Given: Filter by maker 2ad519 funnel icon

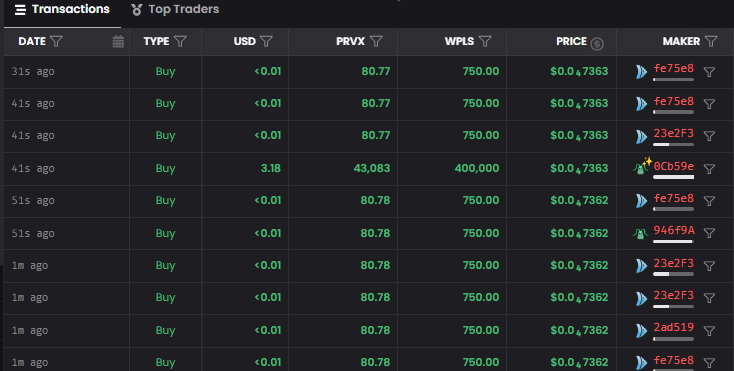Looking at the screenshot, I should coord(709,331).
